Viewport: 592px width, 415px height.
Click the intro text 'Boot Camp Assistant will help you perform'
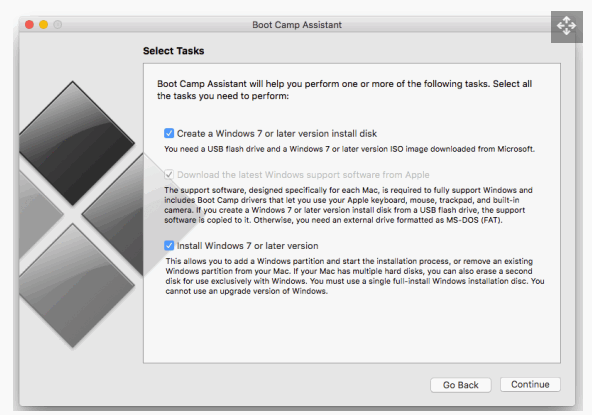[344, 89]
